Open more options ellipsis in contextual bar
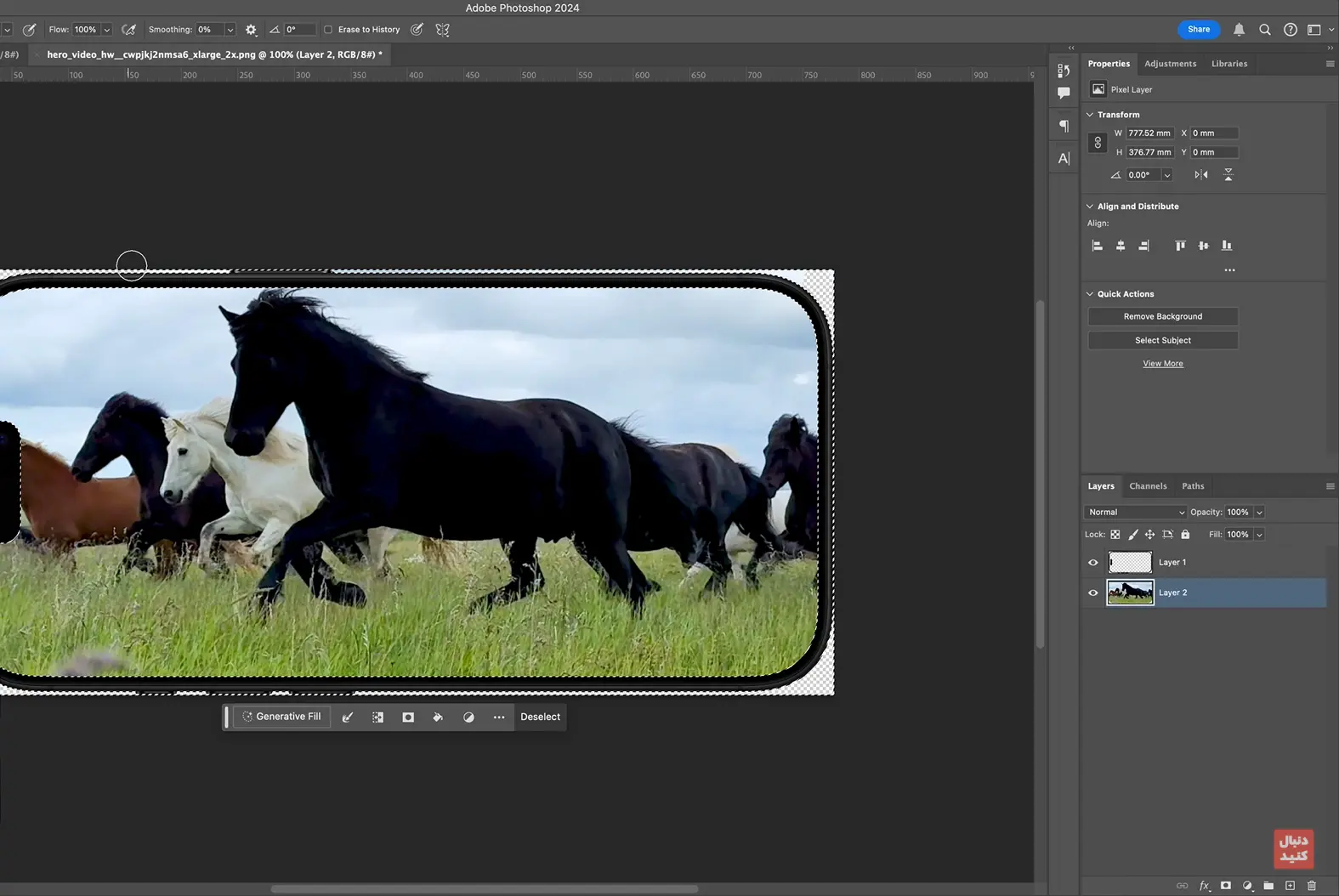 [499, 717]
